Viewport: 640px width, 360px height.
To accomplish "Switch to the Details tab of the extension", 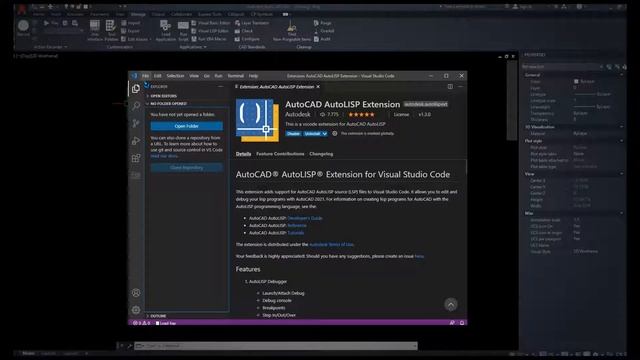I will (x=243, y=154).
